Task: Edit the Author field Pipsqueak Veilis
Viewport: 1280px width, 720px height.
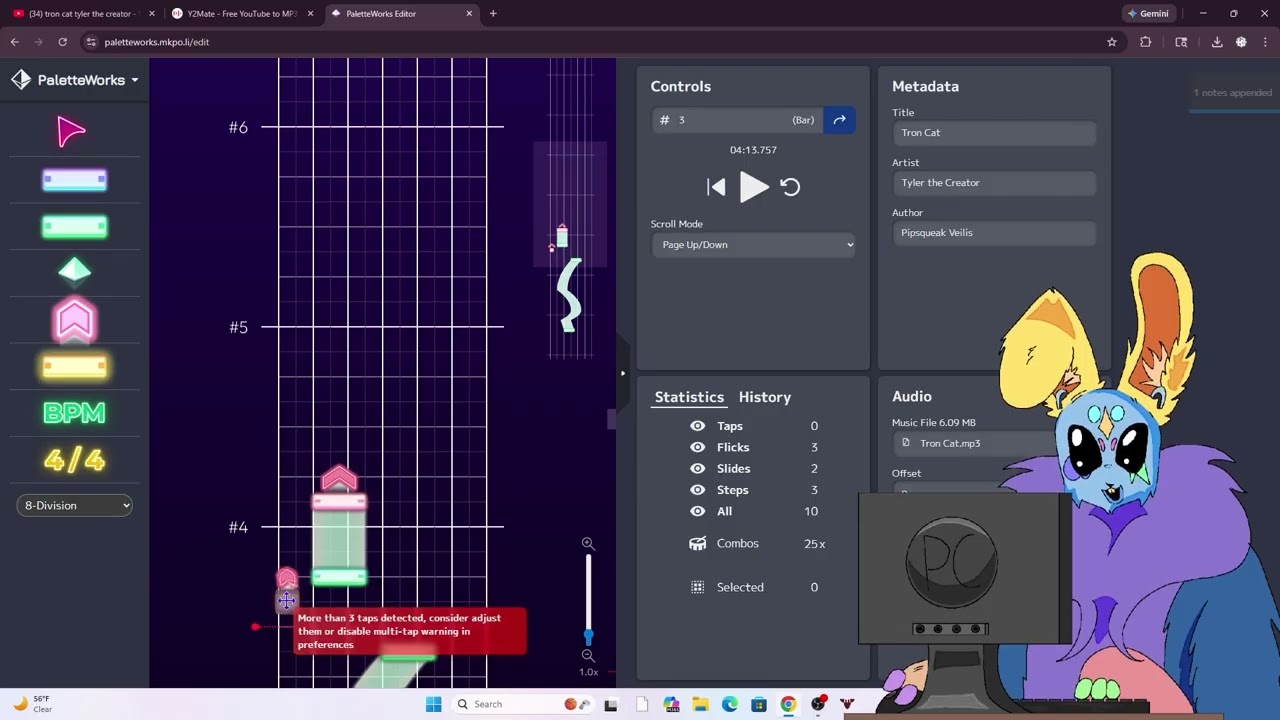Action: pos(994,233)
